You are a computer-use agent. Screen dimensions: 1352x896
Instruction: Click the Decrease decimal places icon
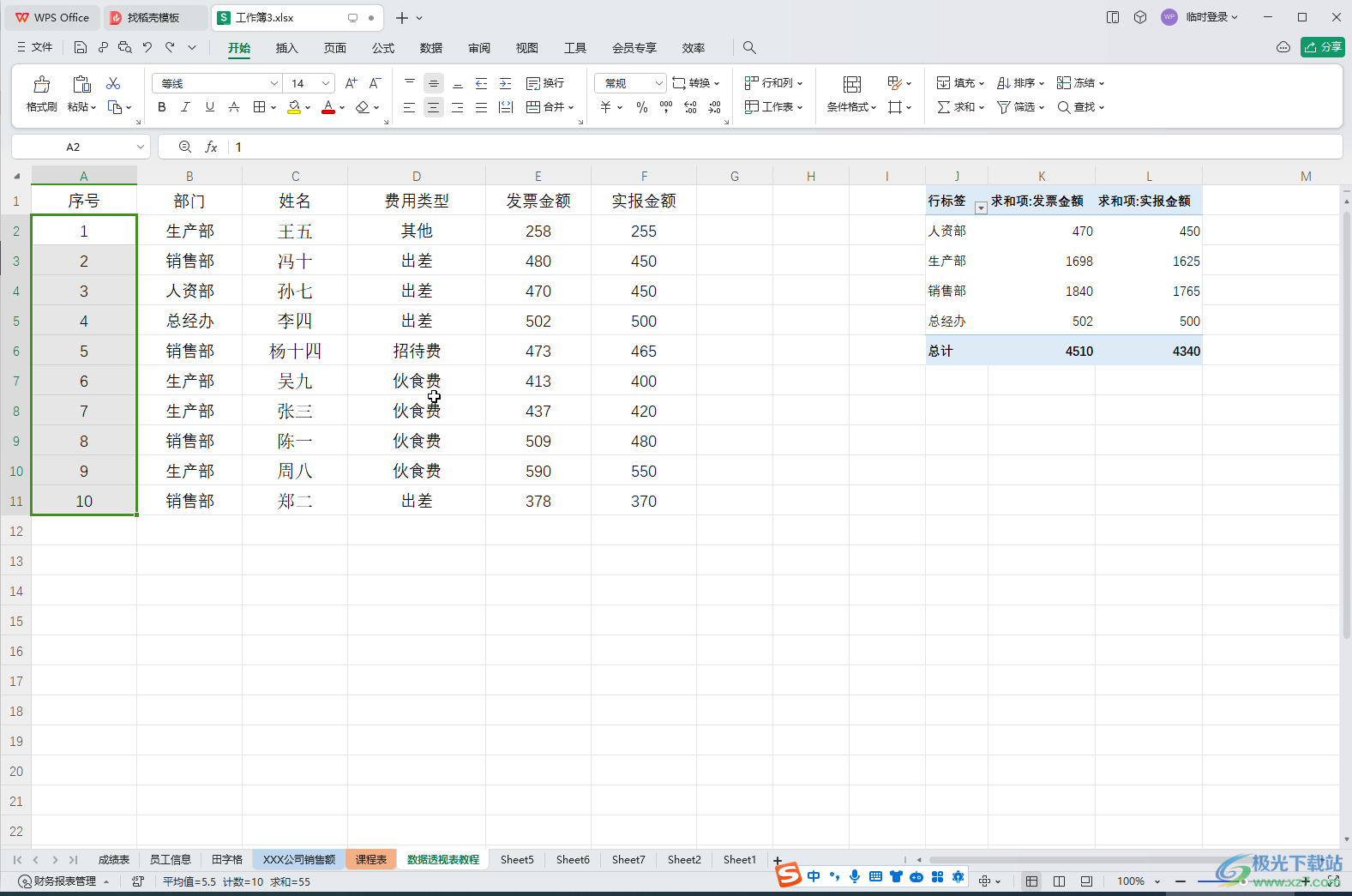(x=715, y=107)
